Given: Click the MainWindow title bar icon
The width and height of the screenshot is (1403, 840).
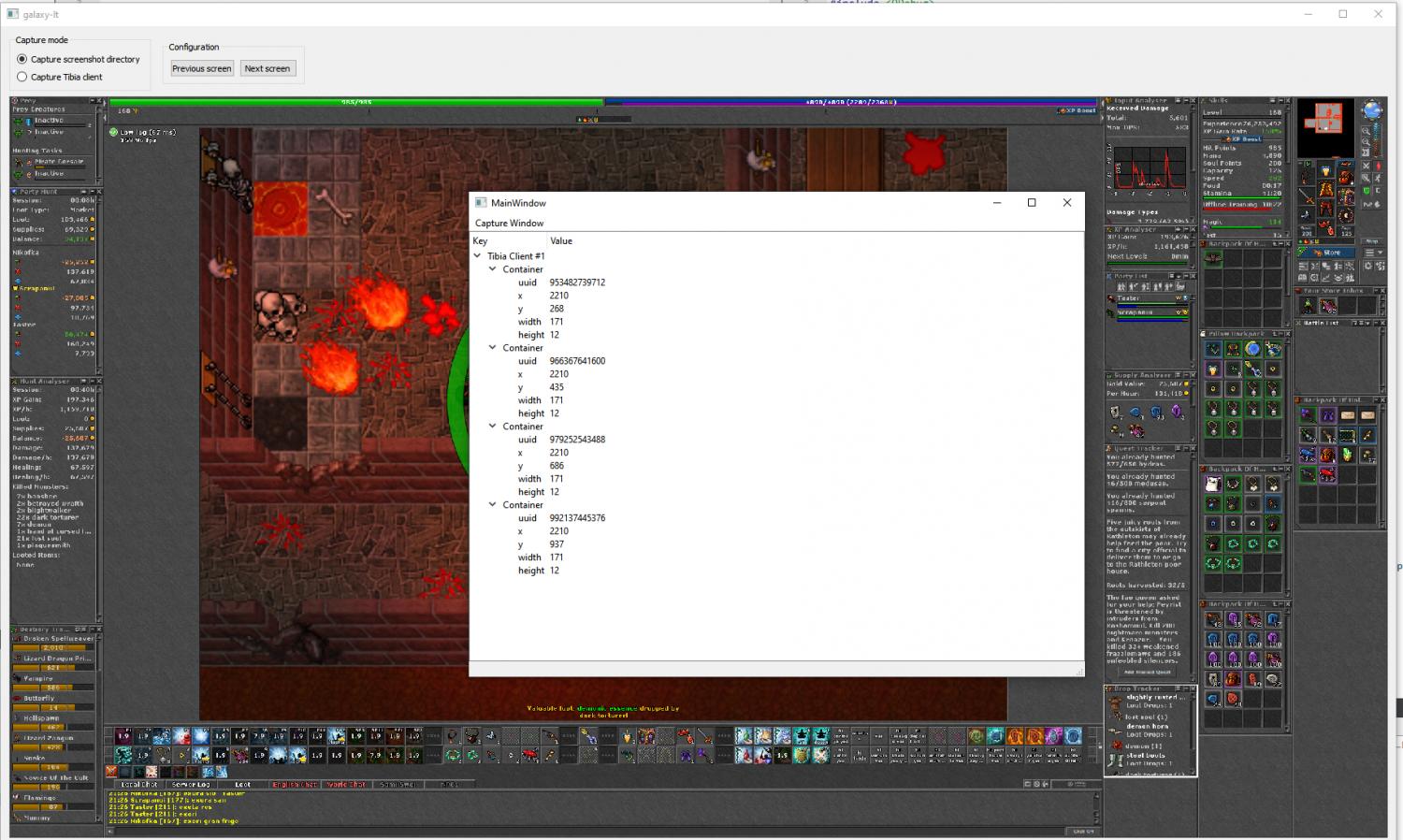Looking at the screenshot, I should pyautogui.click(x=481, y=202).
